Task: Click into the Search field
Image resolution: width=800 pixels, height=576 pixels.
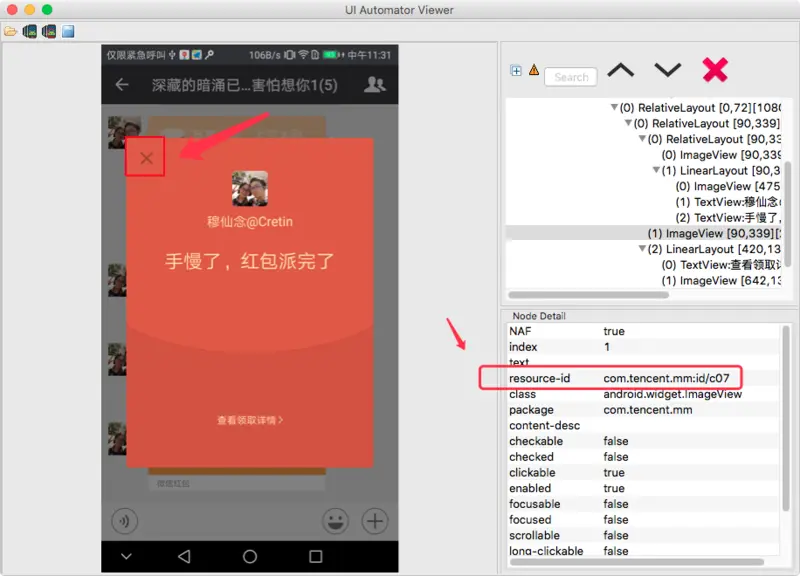Action: 571,77
